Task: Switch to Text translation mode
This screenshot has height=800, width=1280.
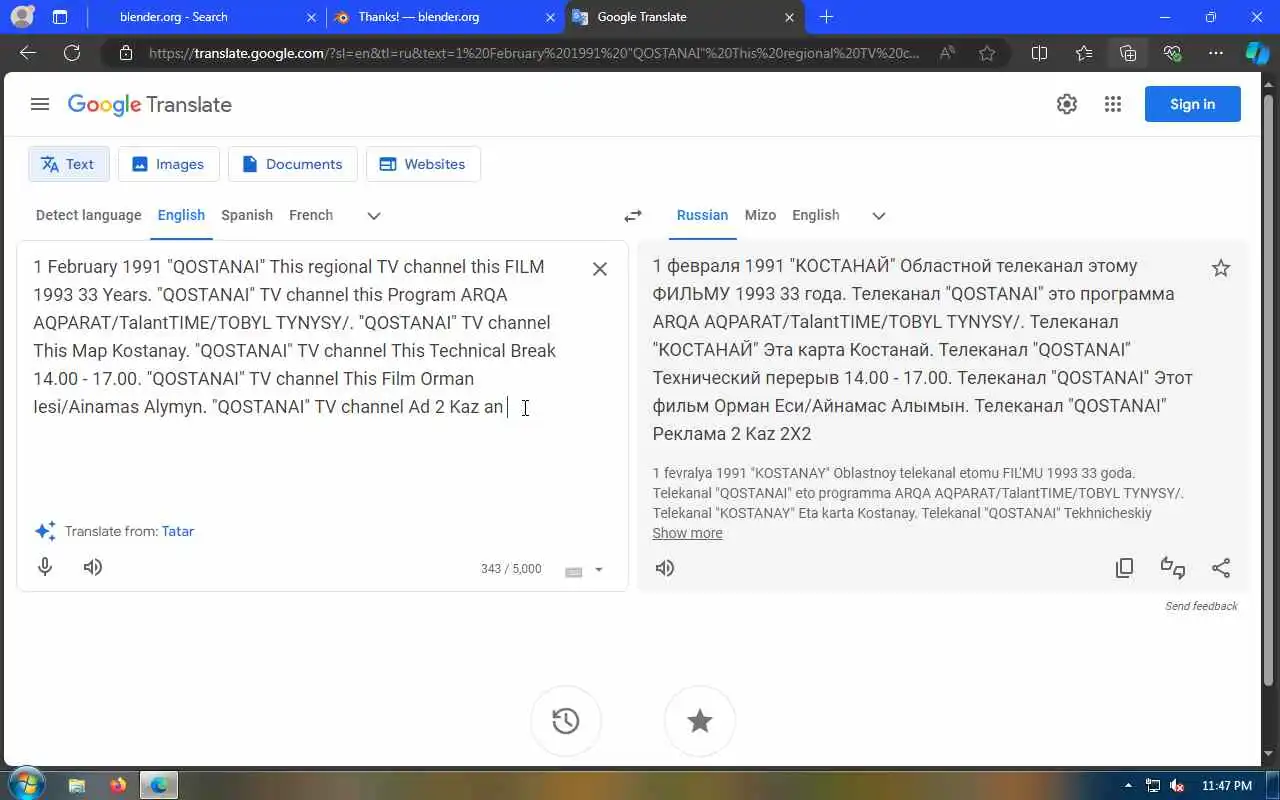Action: coord(69,164)
